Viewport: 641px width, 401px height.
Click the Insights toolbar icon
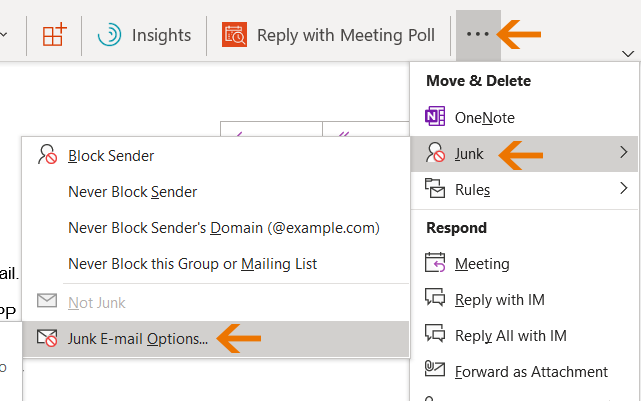point(109,35)
